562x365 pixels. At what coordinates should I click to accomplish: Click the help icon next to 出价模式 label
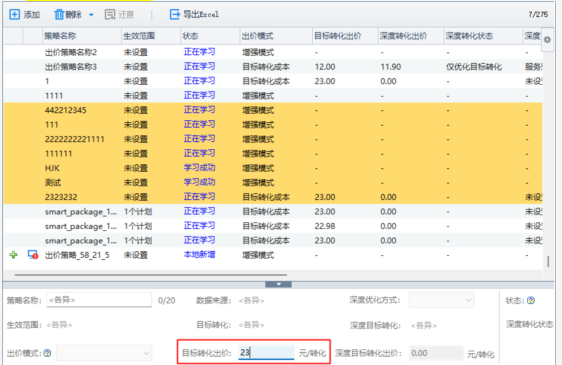[x=47, y=353]
